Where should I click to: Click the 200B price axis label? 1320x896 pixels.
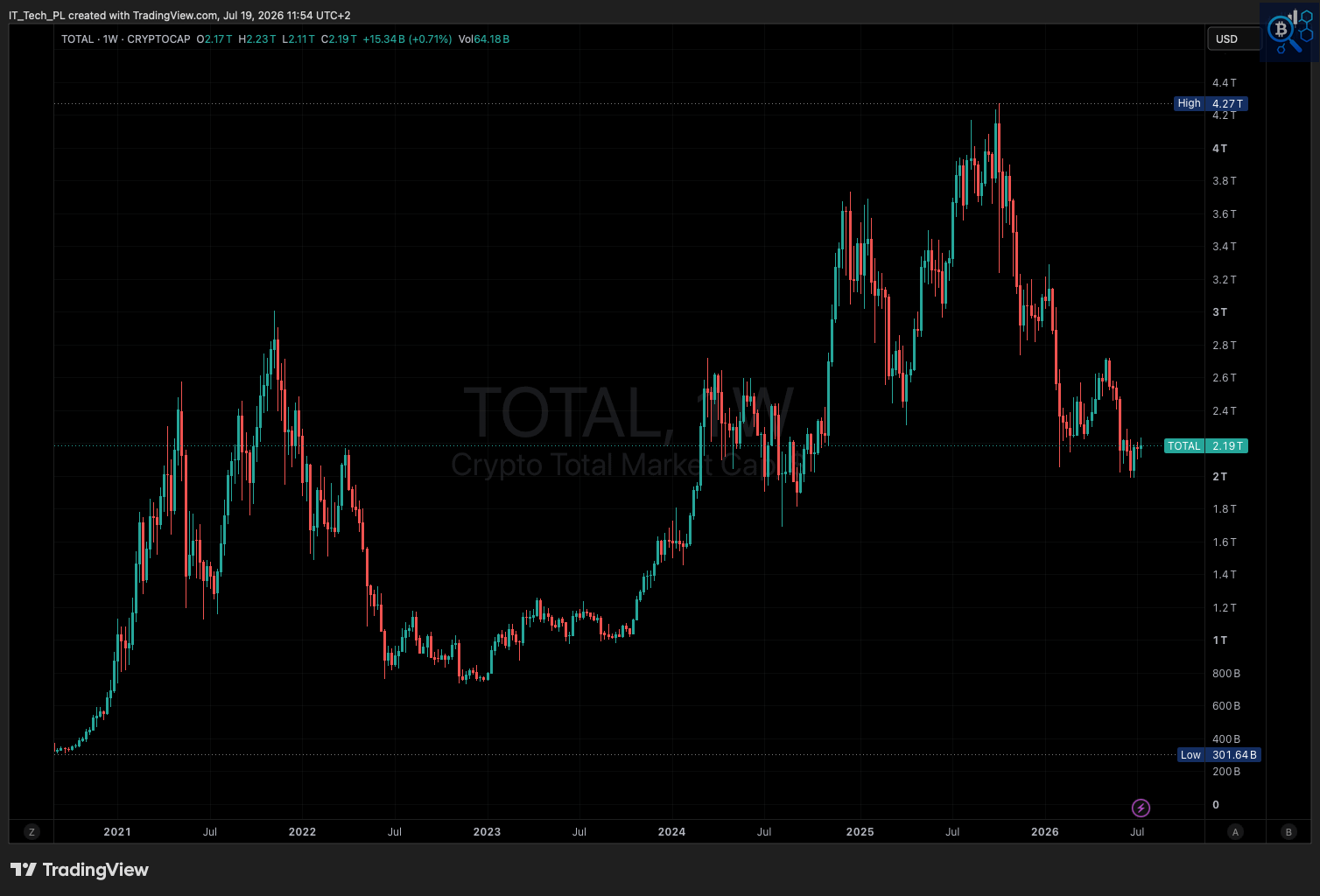pyautogui.click(x=1226, y=772)
